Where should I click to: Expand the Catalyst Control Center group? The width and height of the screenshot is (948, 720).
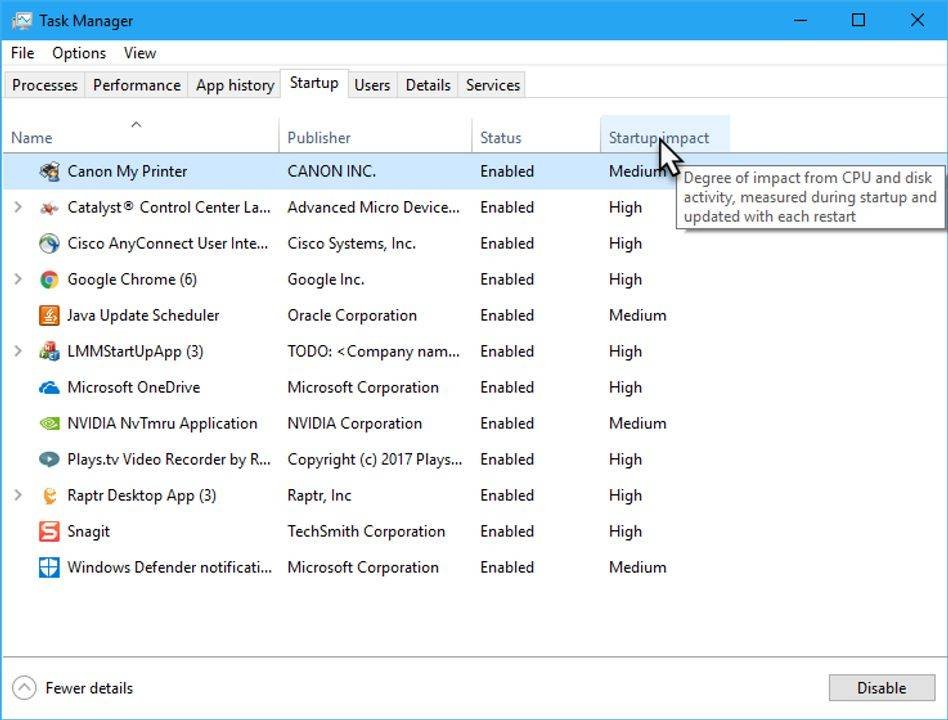[18, 207]
